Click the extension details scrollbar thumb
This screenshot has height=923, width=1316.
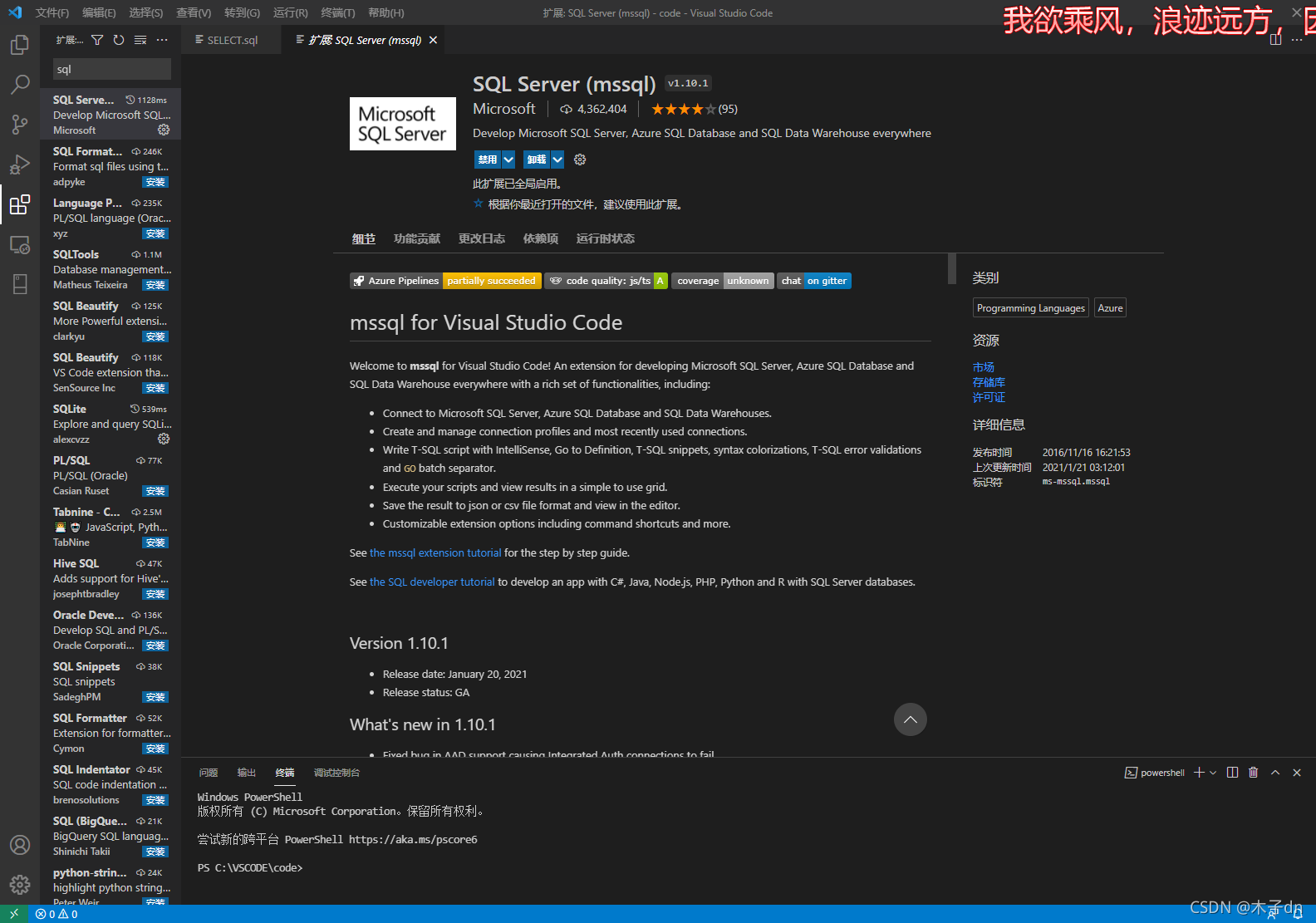click(952, 268)
